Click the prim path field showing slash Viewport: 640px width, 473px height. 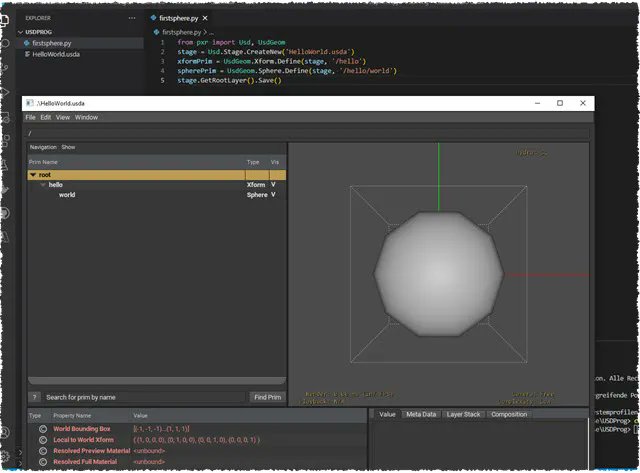(x=308, y=133)
